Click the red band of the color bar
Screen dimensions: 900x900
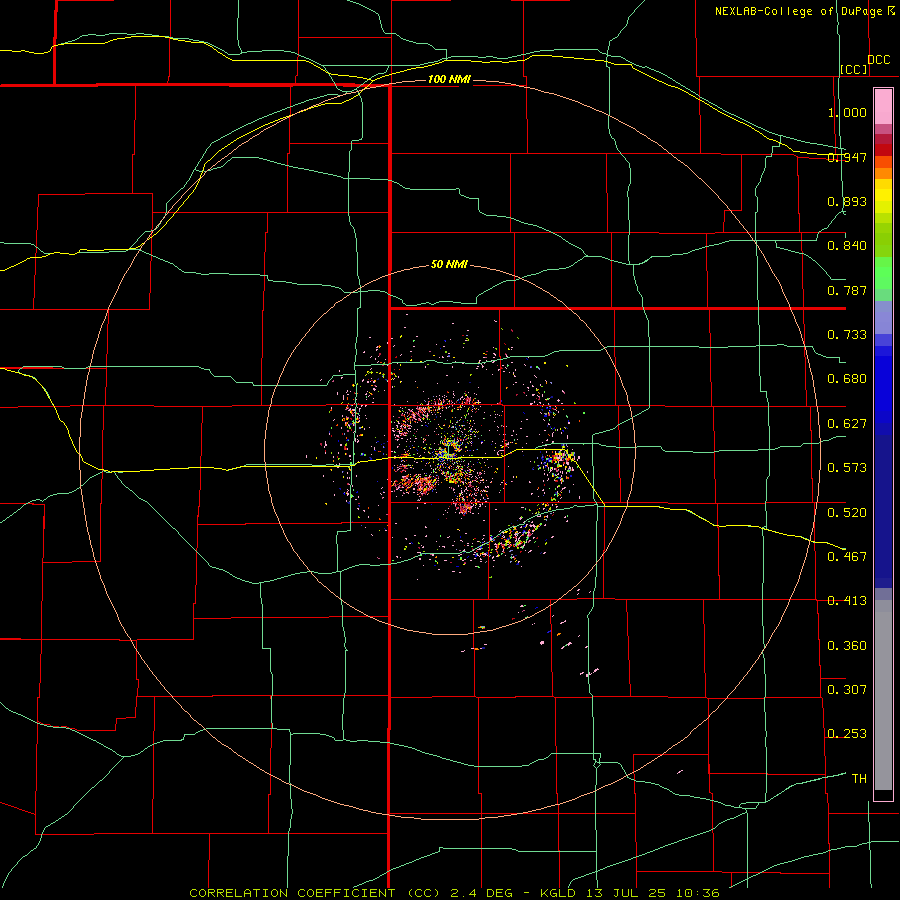883,149
